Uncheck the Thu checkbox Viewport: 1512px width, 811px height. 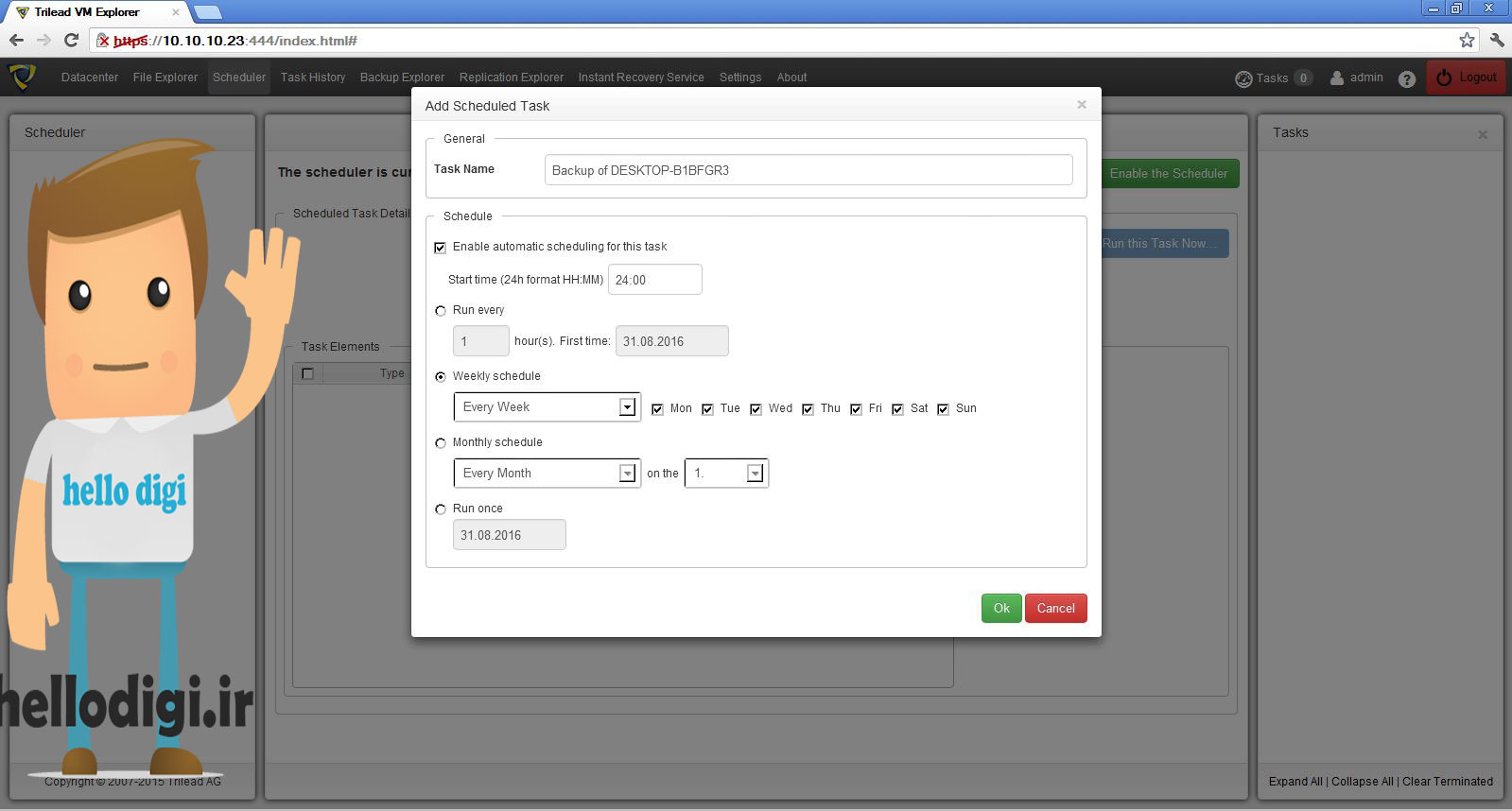808,409
